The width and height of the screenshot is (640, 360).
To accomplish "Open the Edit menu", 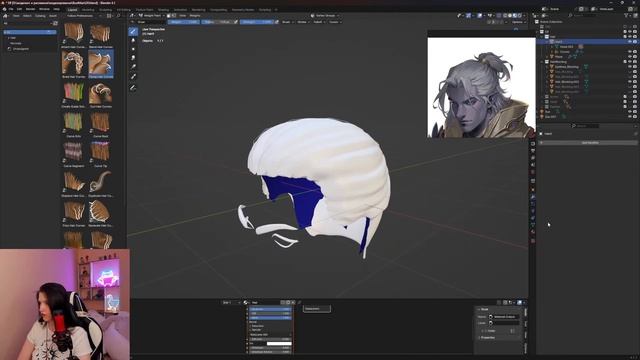I will [19, 9].
